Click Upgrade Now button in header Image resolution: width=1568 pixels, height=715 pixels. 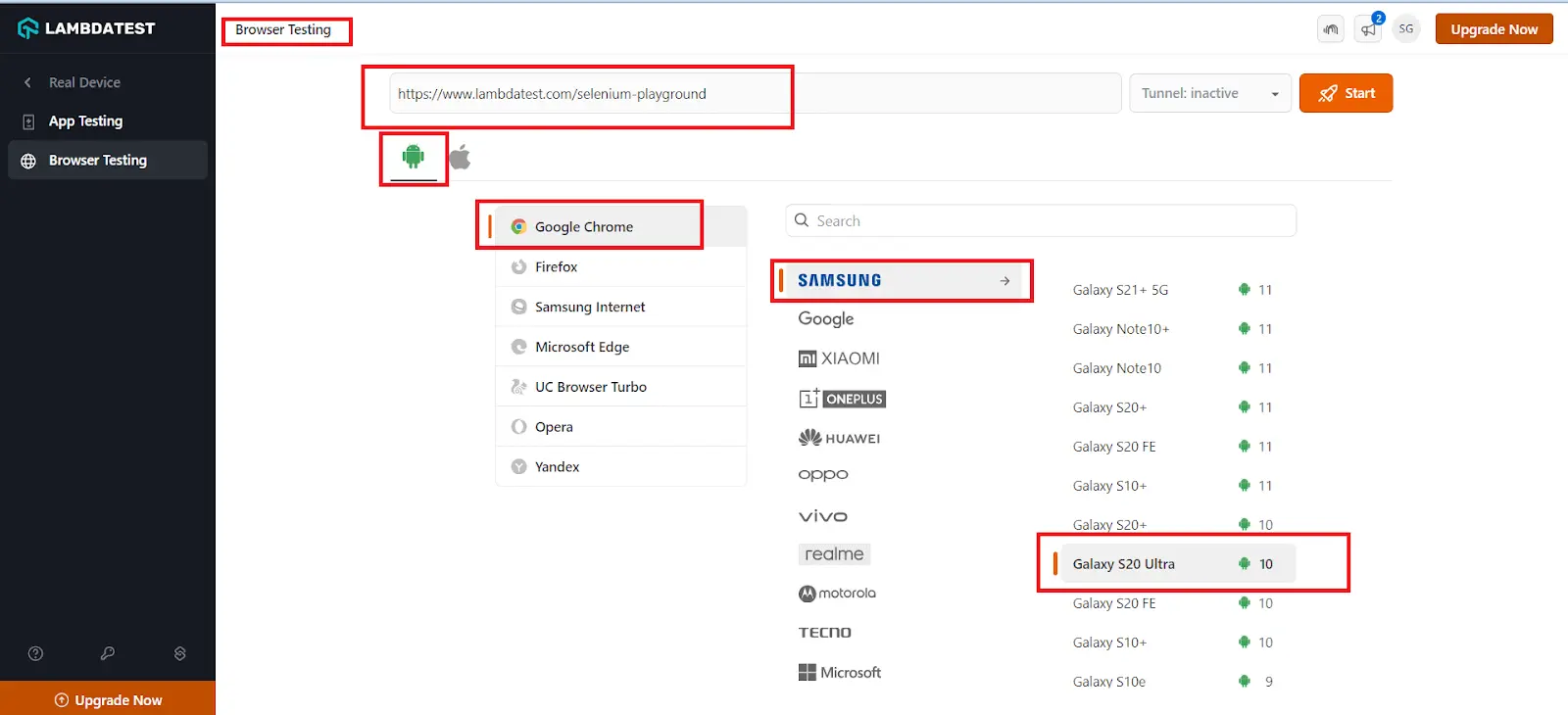(x=1494, y=29)
